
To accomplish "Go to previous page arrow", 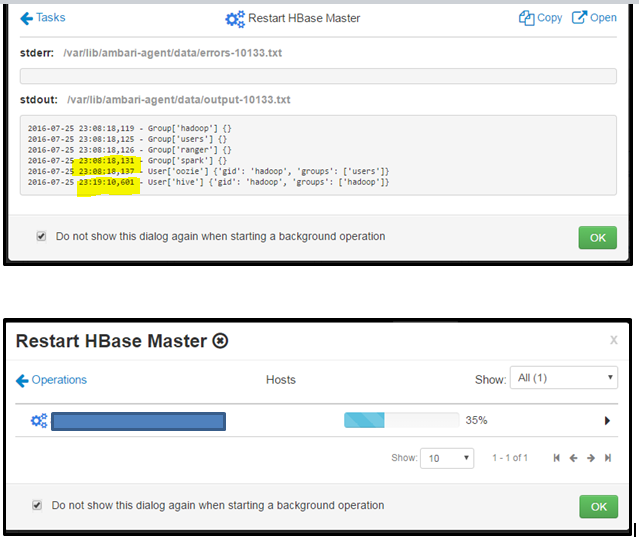I will pyautogui.click(x=573, y=458).
